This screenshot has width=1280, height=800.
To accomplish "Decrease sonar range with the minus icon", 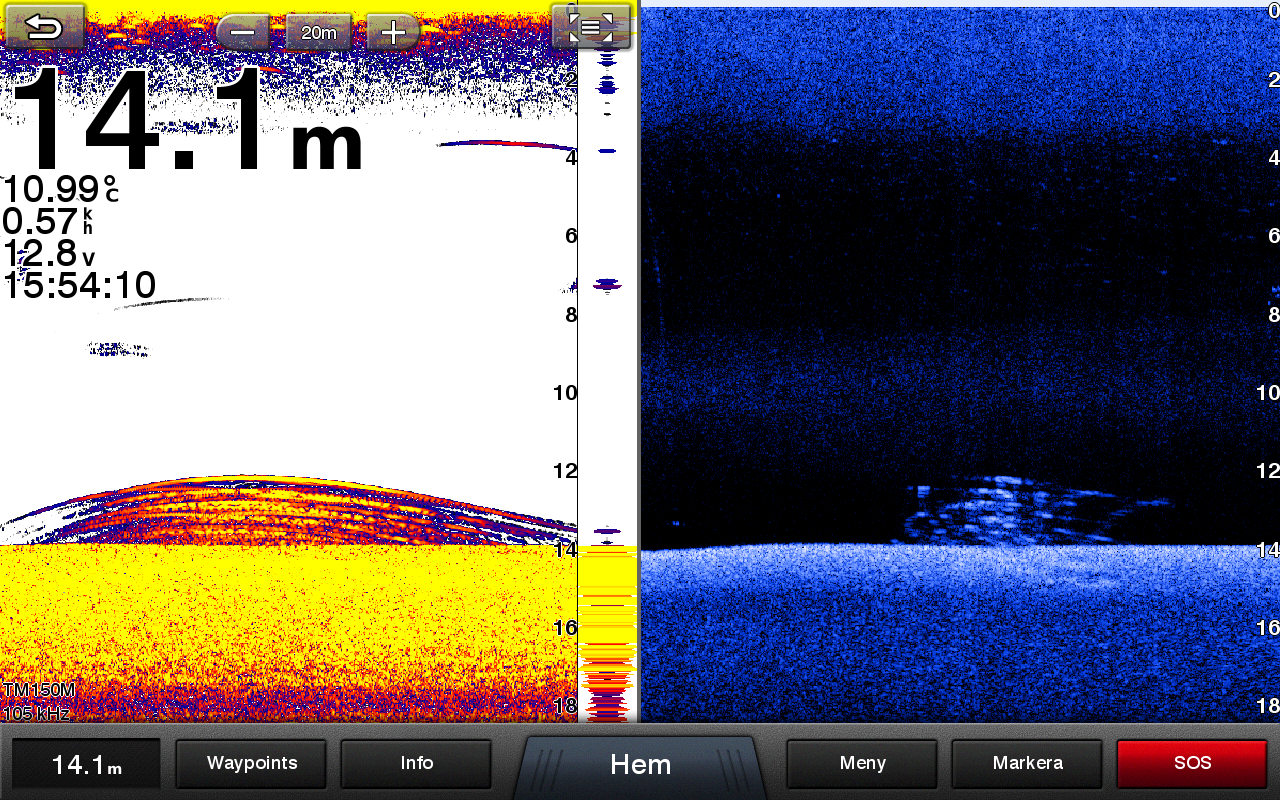I will point(243,33).
